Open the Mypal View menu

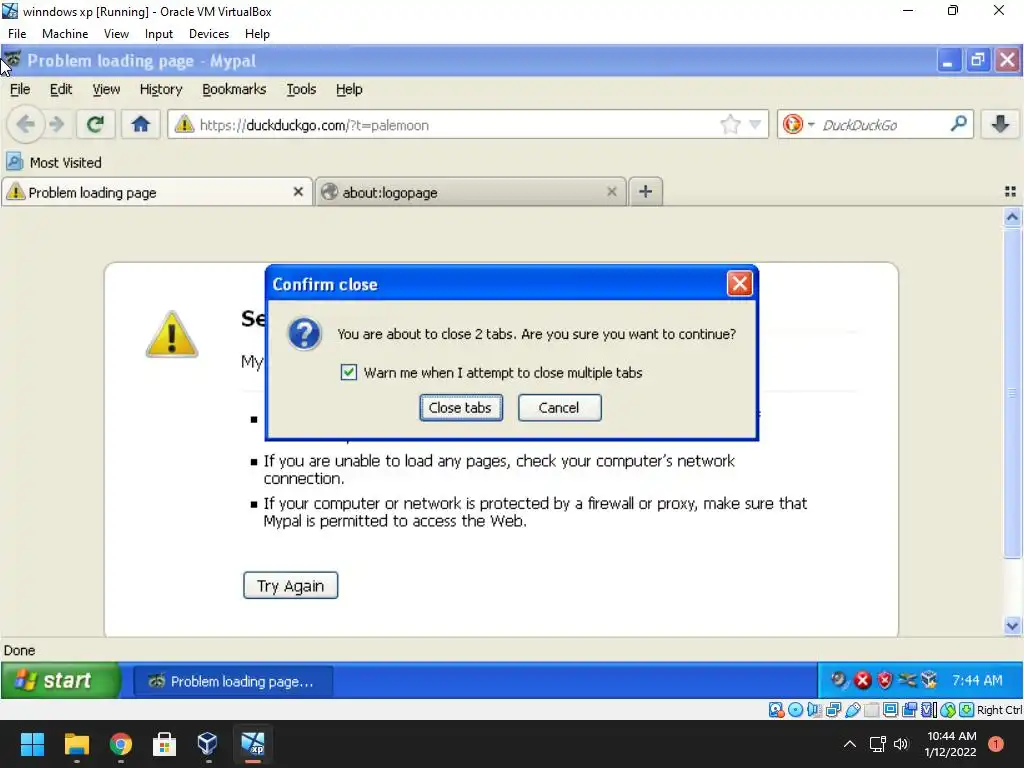tap(106, 89)
